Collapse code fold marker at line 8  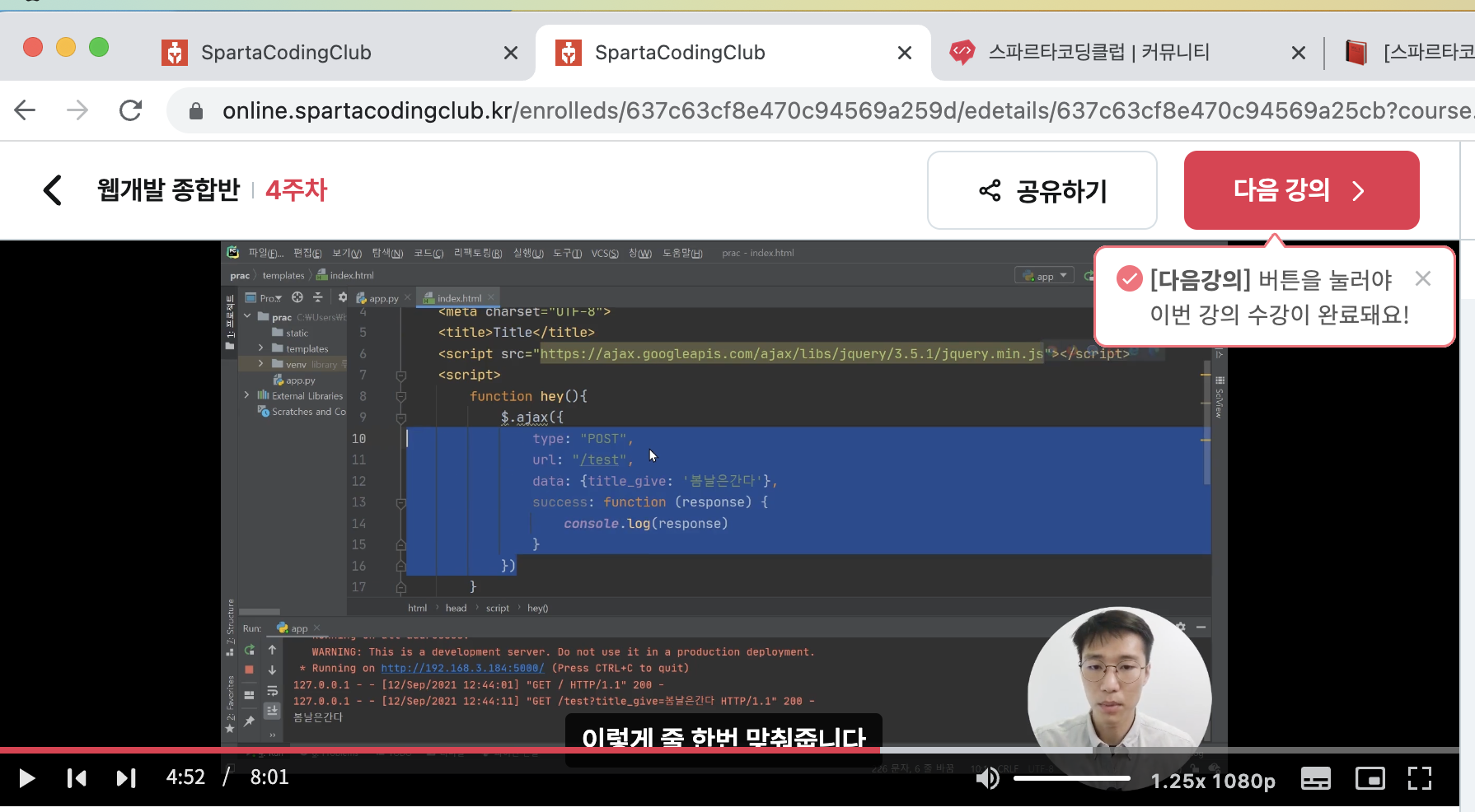401,396
